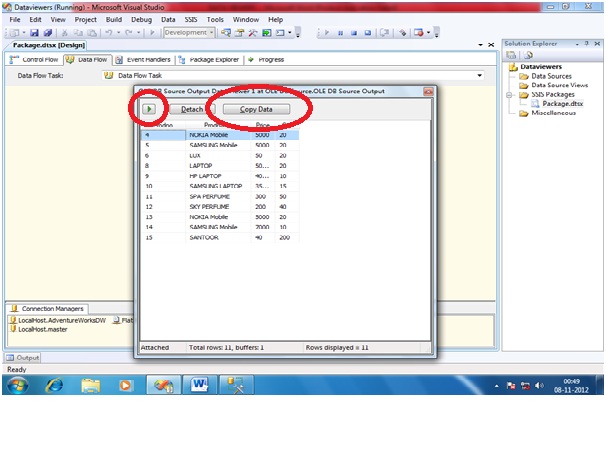Click the Copy Data button
Viewport: 606px width, 455px height.
pyautogui.click(x=264, y=108)
